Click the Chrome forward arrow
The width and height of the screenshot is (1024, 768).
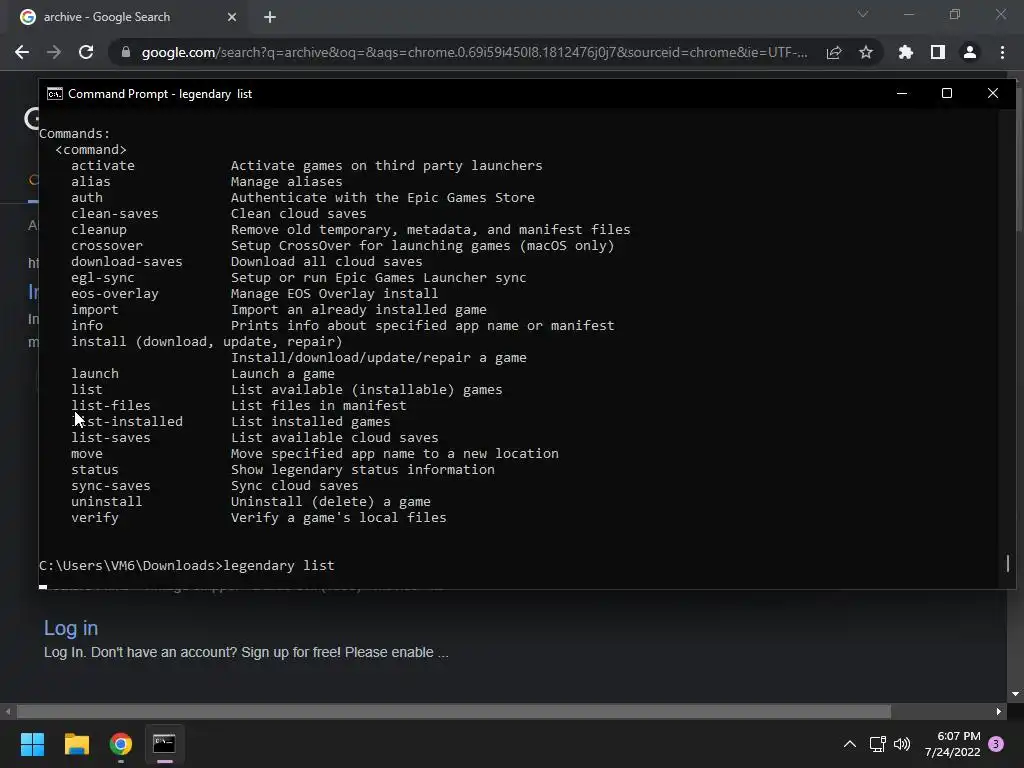tap(54, 52)
